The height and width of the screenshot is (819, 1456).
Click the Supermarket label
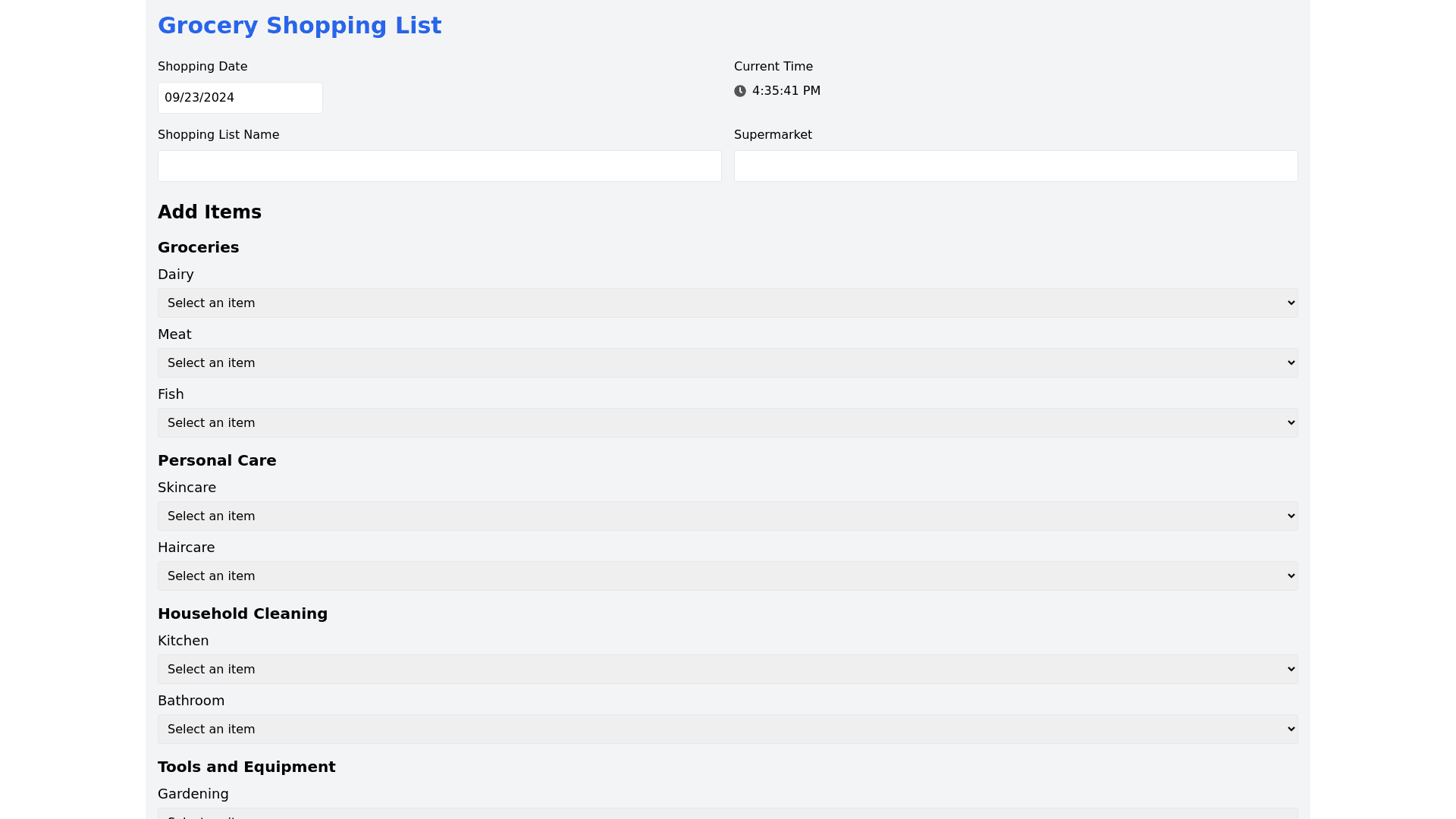click(x=773, y=135)
